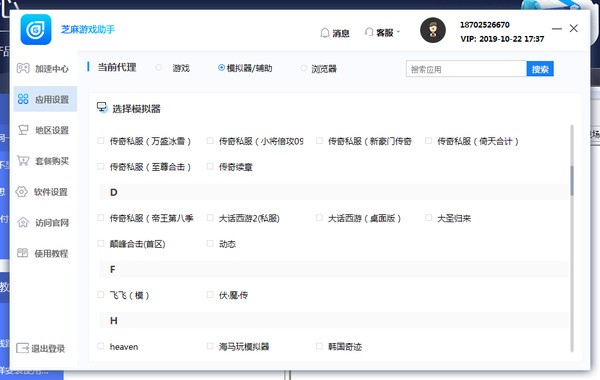
Task: Click the VIP expiry date text
Action: [502, 39]
